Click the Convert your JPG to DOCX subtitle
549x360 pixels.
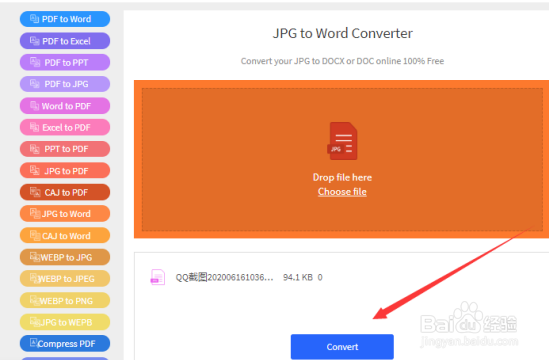(x=342, y=61)
